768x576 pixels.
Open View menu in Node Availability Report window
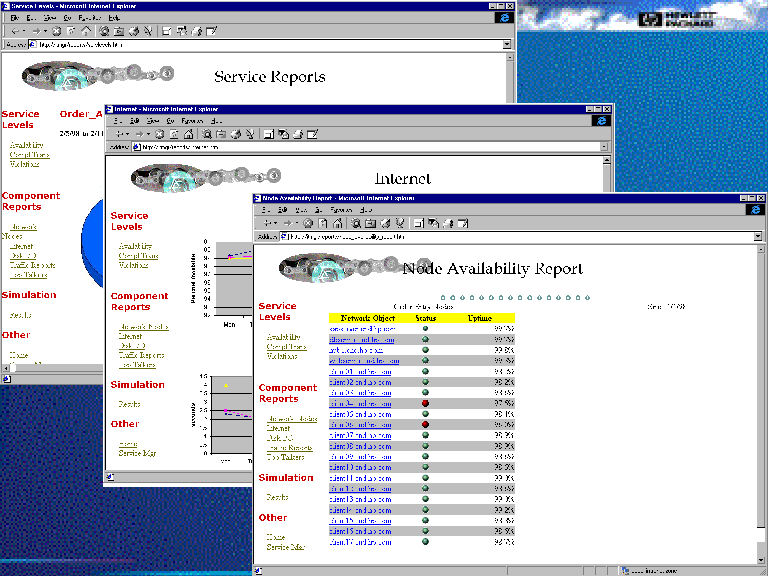click(299, 210)
